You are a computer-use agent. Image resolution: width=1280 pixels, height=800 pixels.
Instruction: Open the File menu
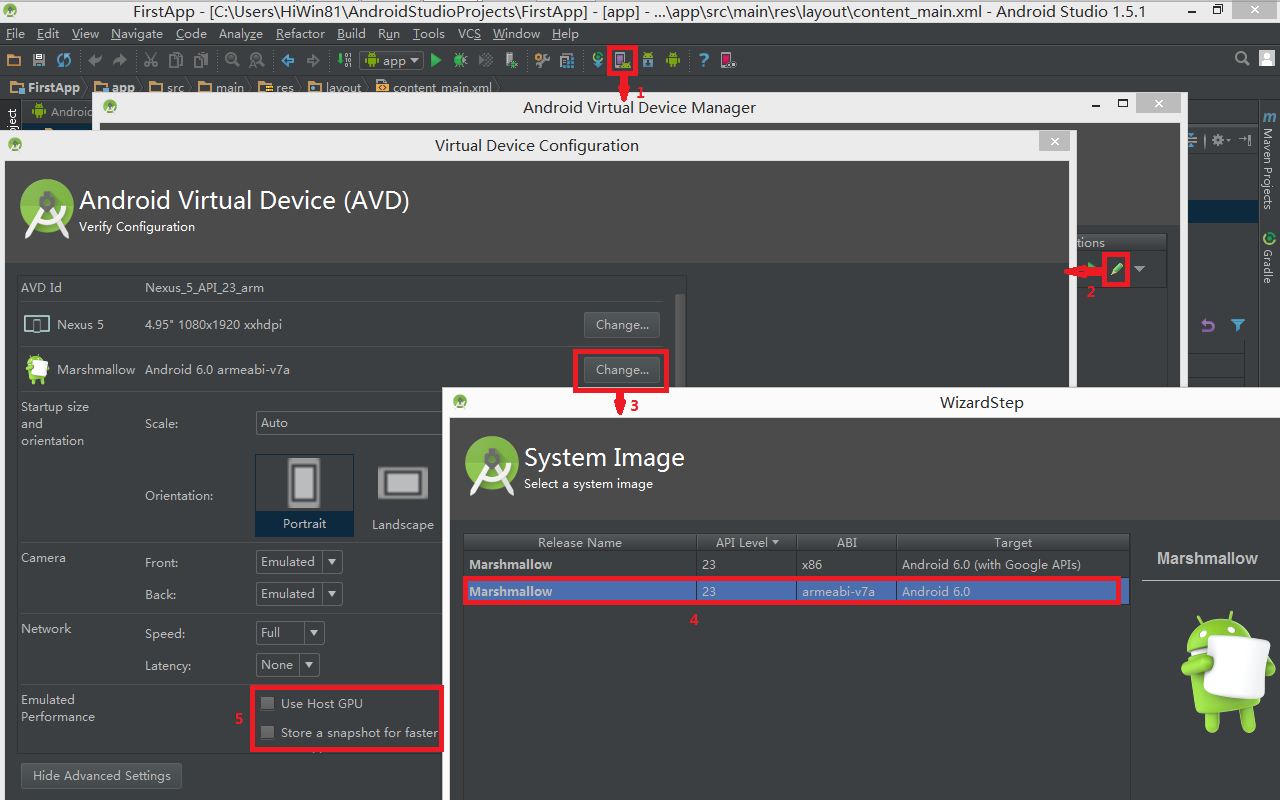click(15, 33)
